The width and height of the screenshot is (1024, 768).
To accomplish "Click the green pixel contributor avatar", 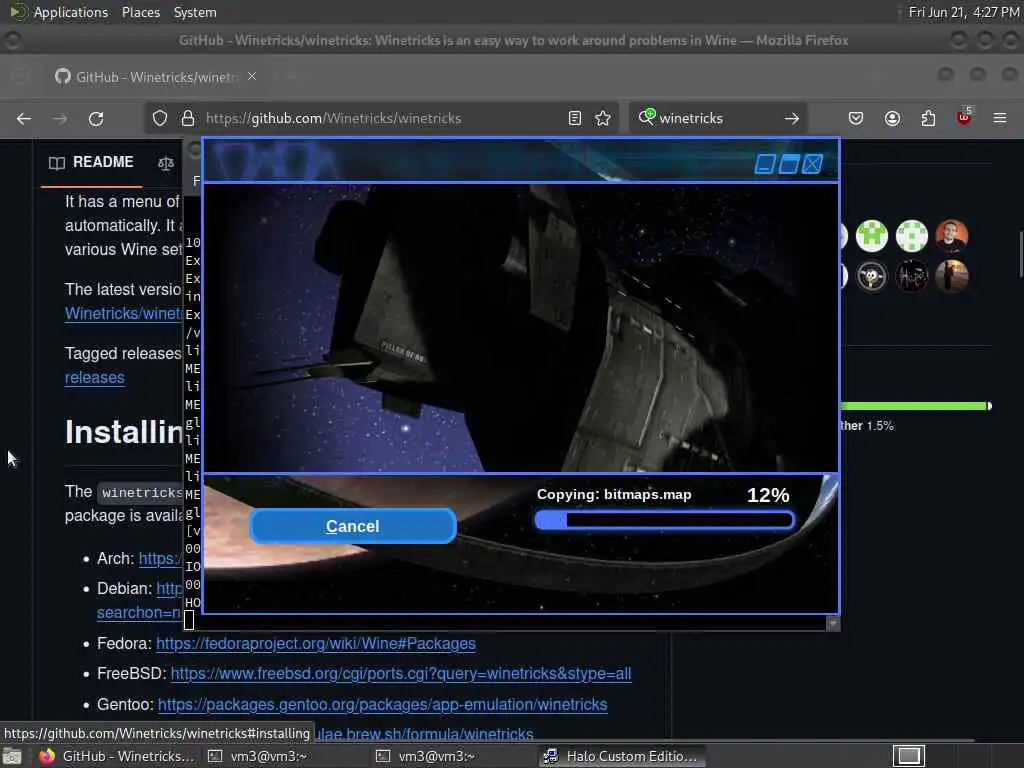I will 872,236.
